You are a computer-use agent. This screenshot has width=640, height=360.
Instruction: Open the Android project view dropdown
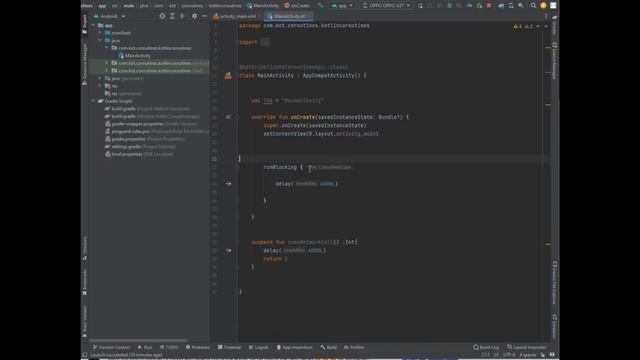[109, 16]
